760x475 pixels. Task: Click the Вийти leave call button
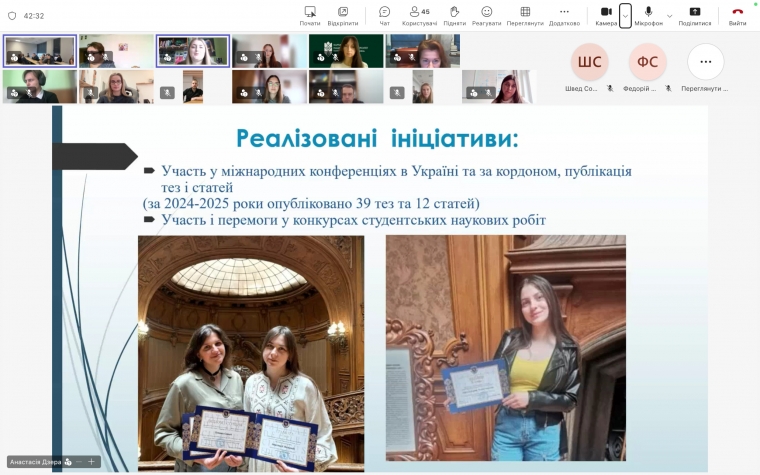click(737, 15)
